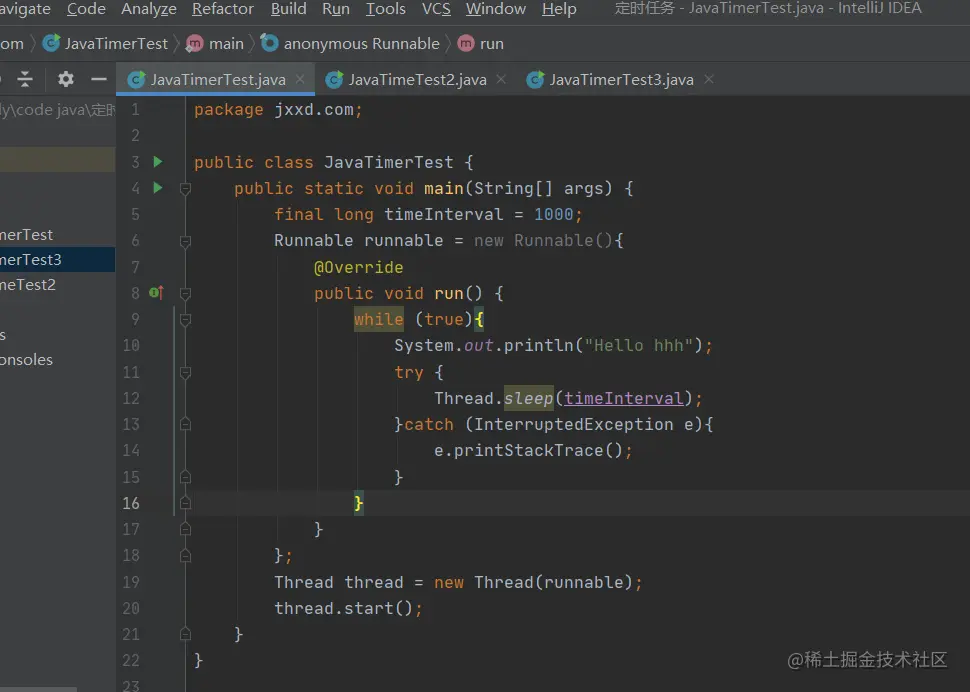Click the while keyword on line 9
This screenshot has height=692, width=970.
point(379,320)
